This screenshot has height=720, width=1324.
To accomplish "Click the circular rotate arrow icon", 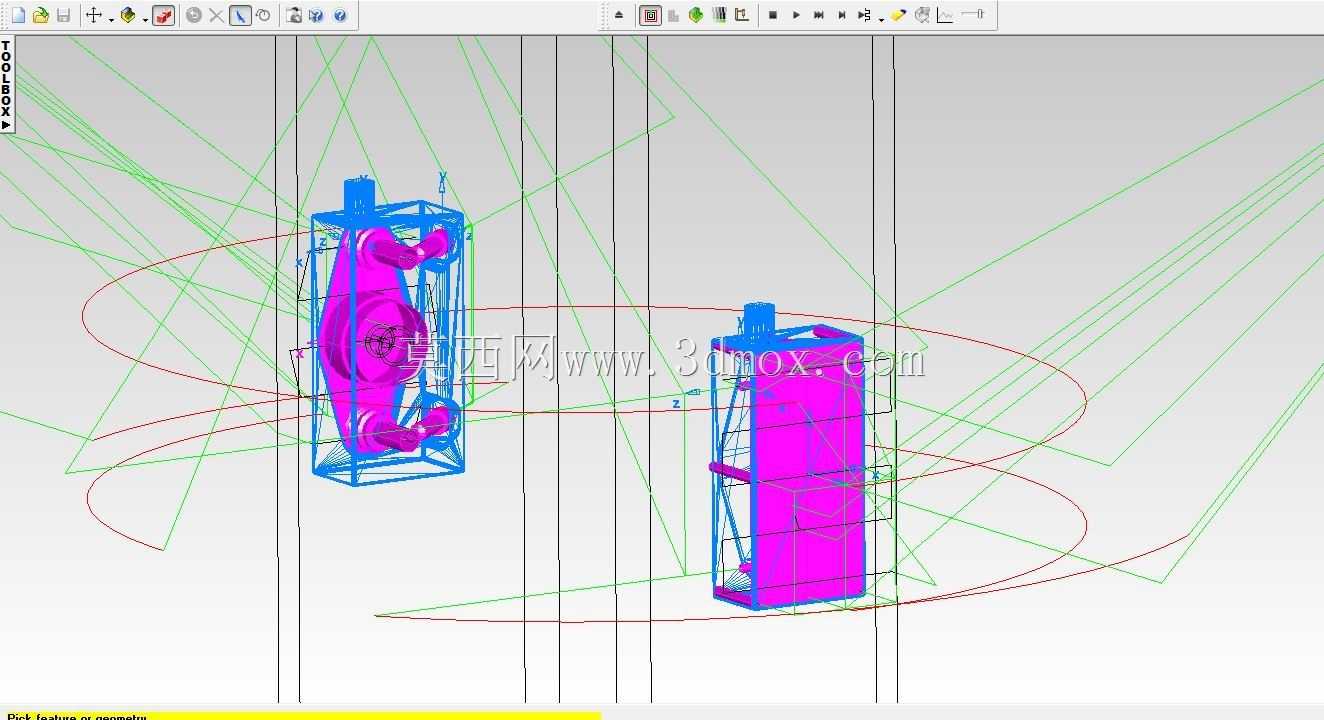I will coord(263,15).
